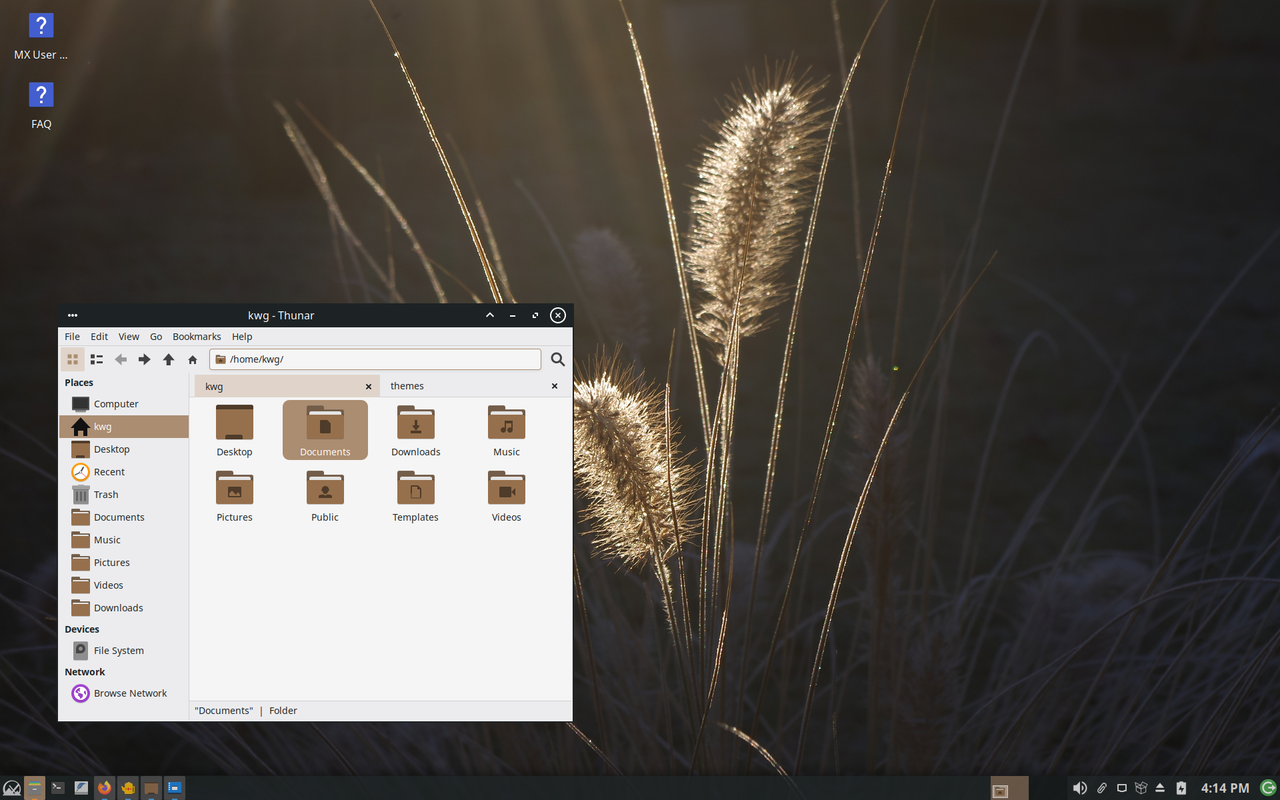Open Browse Network in the sidebar
The image size is (1280, 800).
click(x=130, y=692)
